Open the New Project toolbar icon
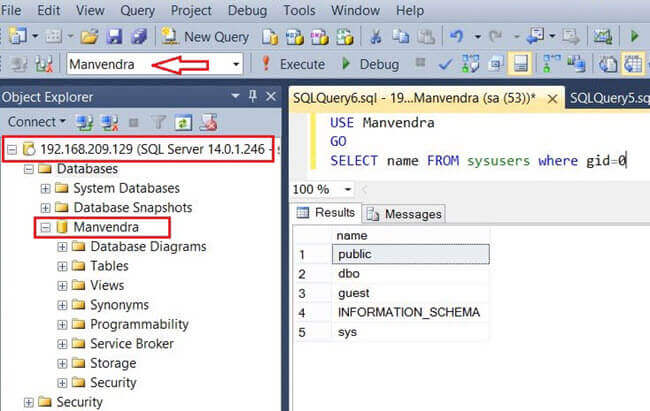Image resolution: width=650 pixels, height=411 pixels. (18, 36)
